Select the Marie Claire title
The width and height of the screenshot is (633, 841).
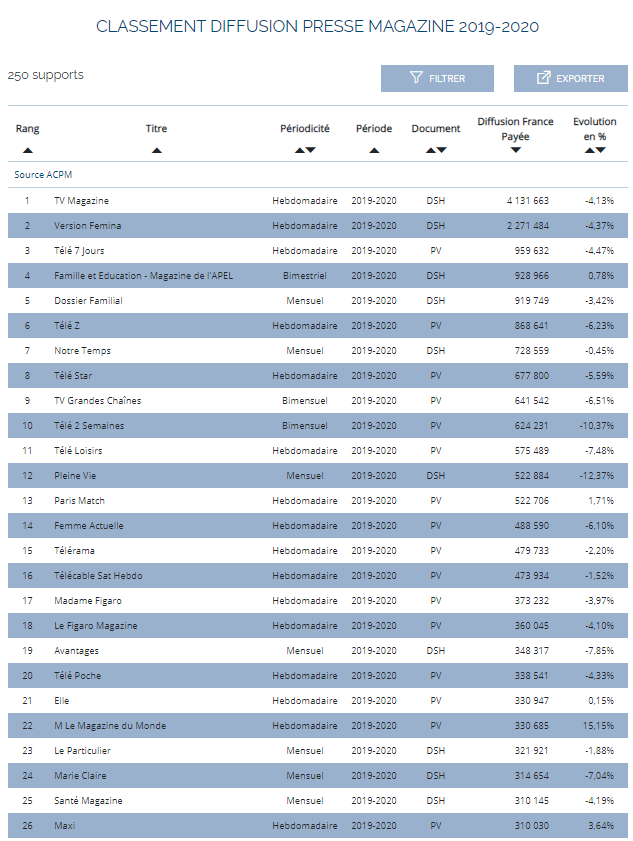80,776
